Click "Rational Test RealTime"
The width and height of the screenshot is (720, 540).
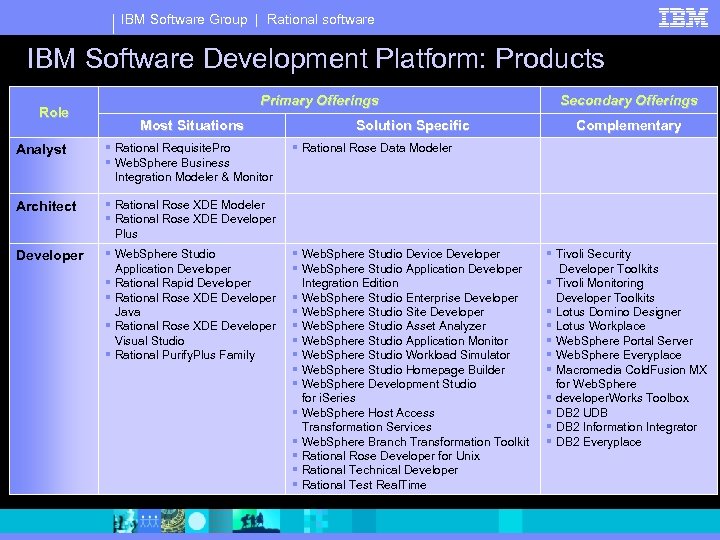click(x=364, y=485)
